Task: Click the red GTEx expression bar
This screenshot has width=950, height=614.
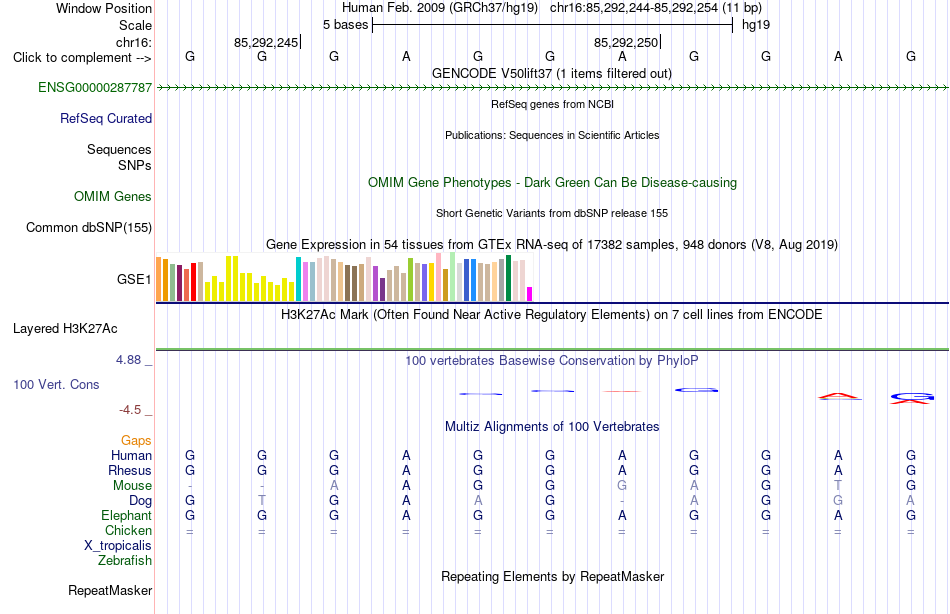Action: tap(194, 282)
